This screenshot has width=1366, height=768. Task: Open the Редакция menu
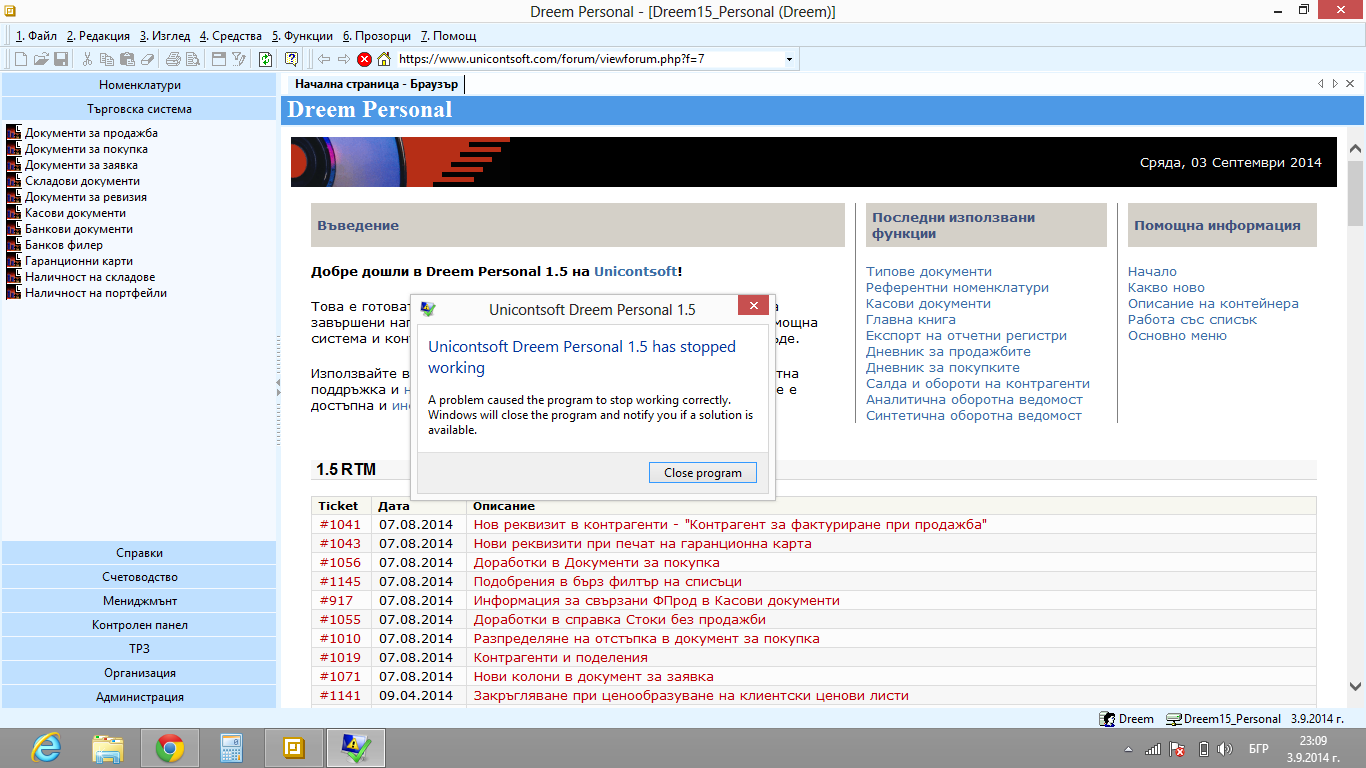tap(98, 36)
